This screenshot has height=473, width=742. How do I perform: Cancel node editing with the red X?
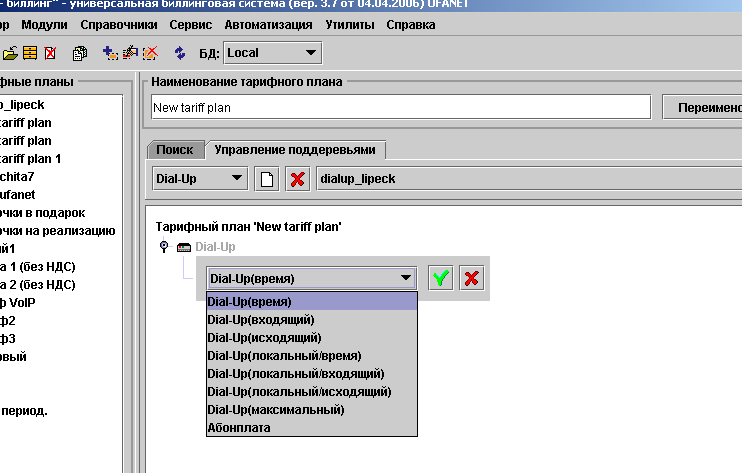(471, 278)
